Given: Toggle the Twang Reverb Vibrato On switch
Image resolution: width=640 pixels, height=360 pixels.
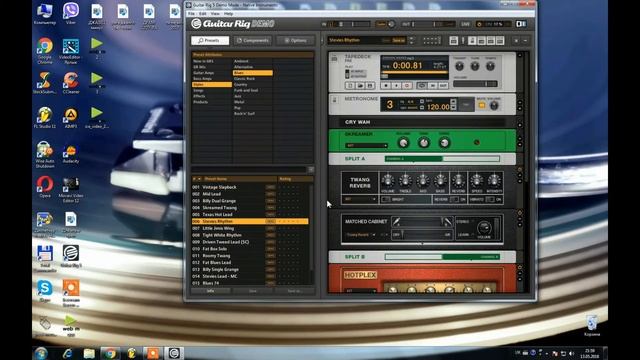Looking at the screenshot, I should pyautogui.click(x=490, y=200).
